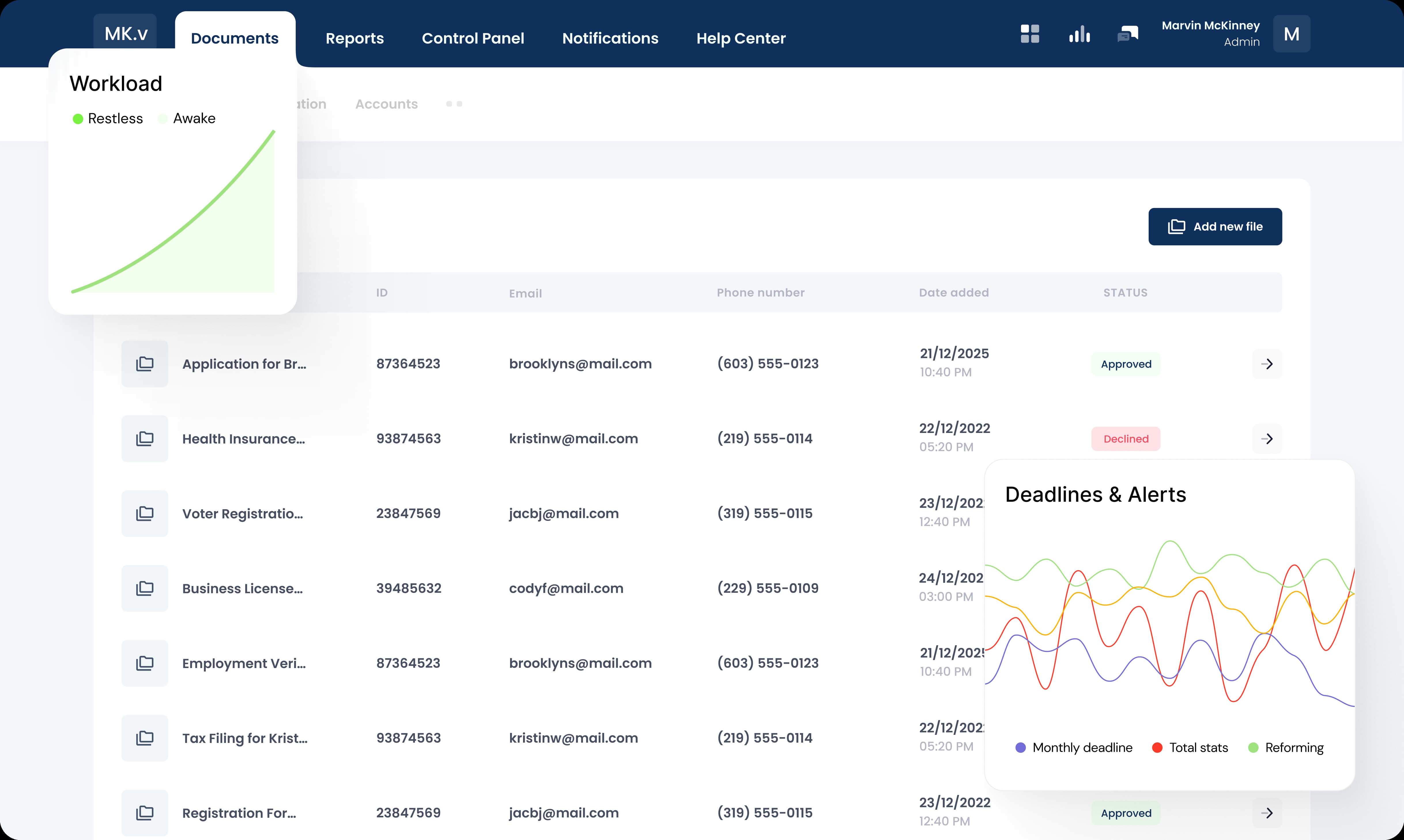1404x840 pixels.
Task: Click the Add new file button
Action: (x=1215, y=226)
